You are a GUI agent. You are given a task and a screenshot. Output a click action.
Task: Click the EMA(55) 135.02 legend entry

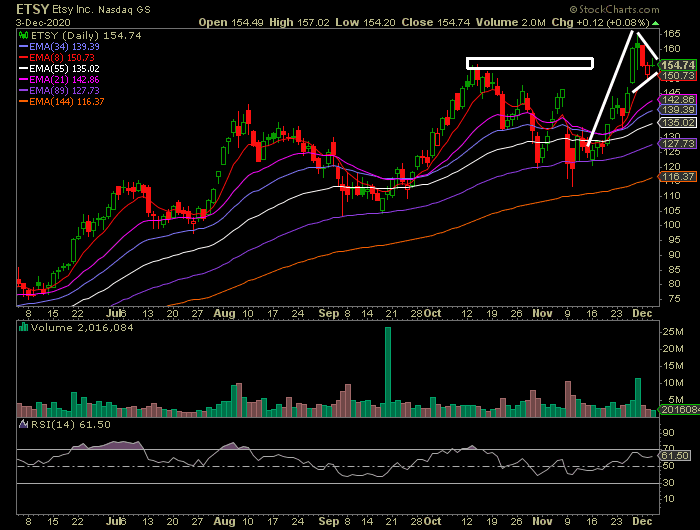point(59,69)
